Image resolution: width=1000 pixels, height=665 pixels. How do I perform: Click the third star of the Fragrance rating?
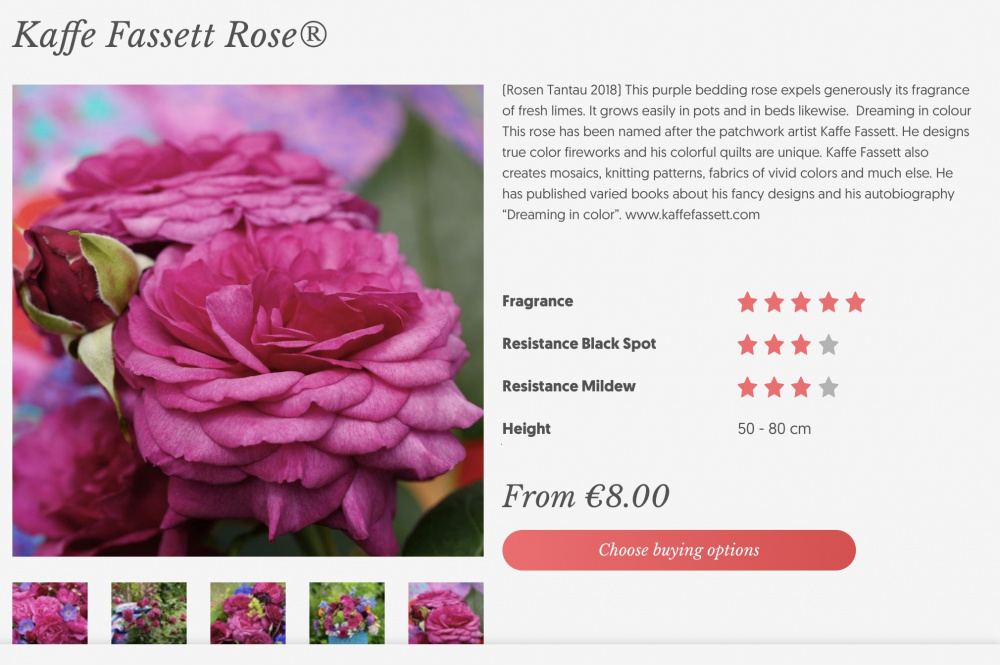tap(801, 302)
